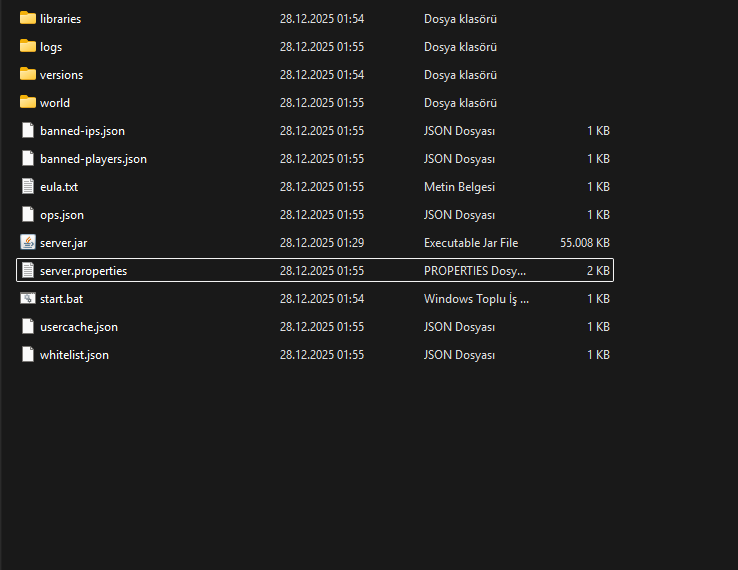The width and height of the screenshot is (738, 570).
Task: Select the file name server.jar
Action: click(x=64, y=243)
